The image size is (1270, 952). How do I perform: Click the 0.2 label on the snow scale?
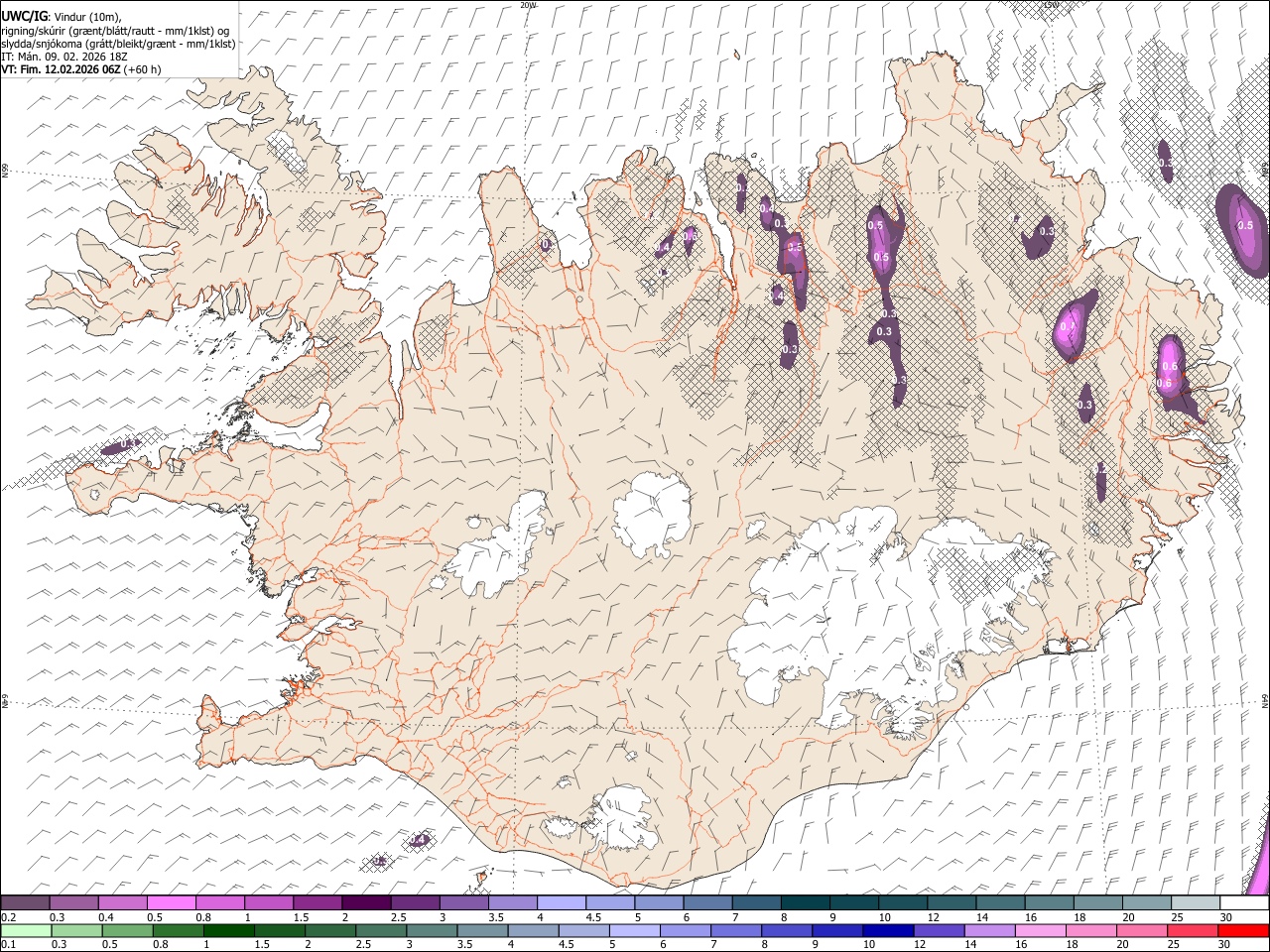(8, 917)
